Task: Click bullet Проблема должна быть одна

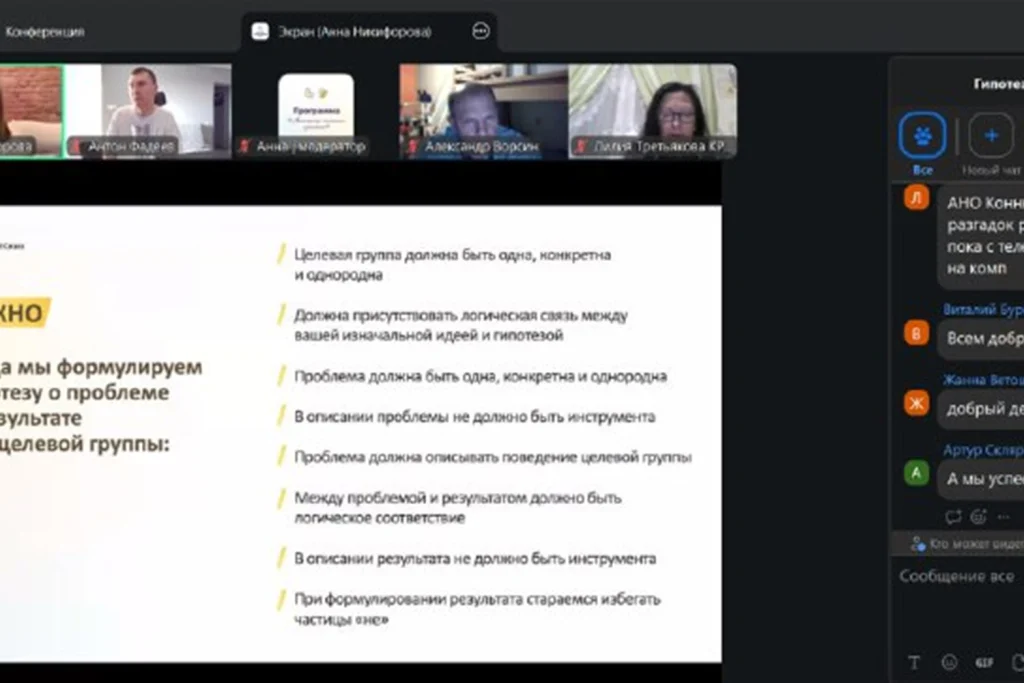Action: click(480, 377)
